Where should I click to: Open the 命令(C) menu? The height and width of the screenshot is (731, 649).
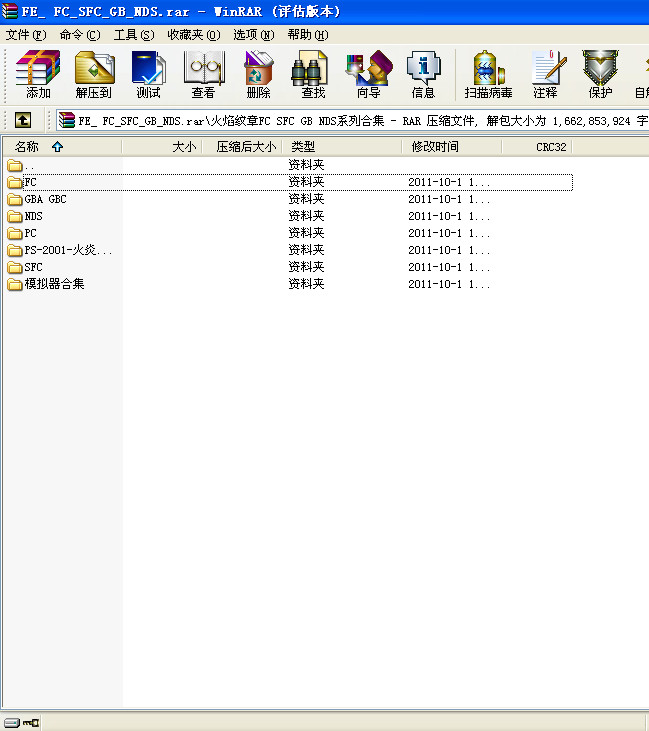pos(80,35)
